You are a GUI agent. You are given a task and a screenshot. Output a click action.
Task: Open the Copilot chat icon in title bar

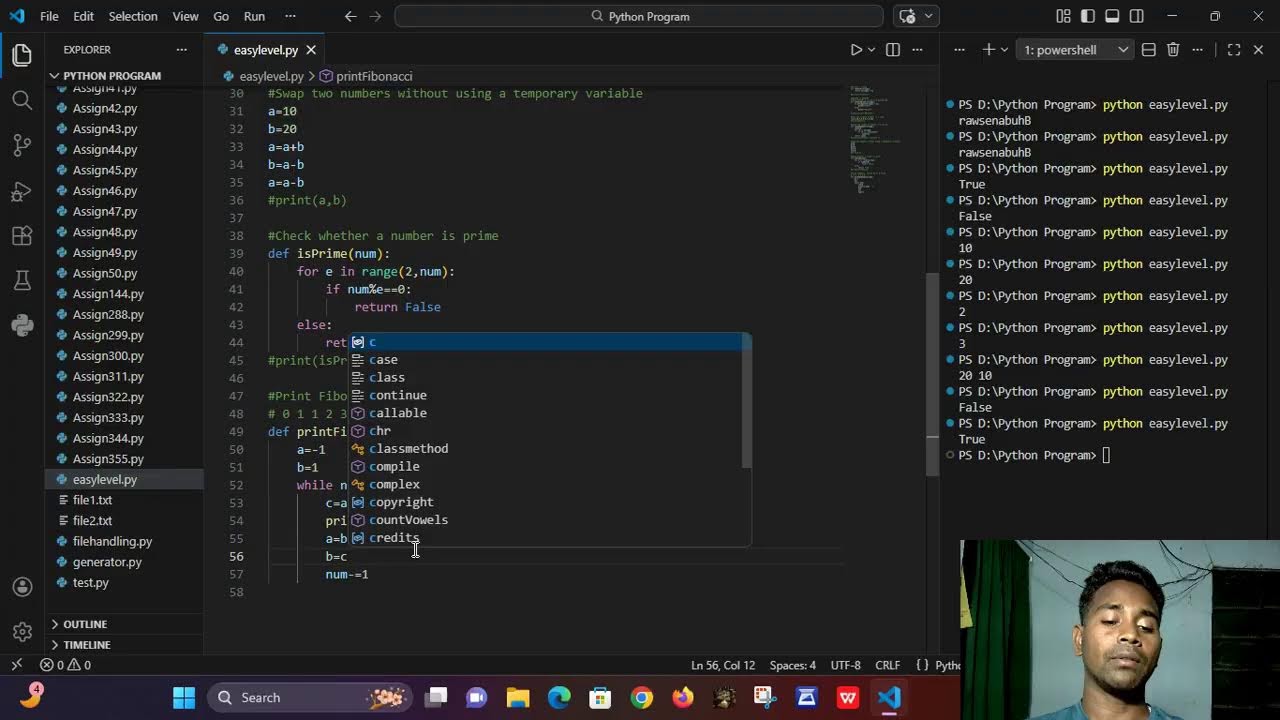(x=907, y=16)
